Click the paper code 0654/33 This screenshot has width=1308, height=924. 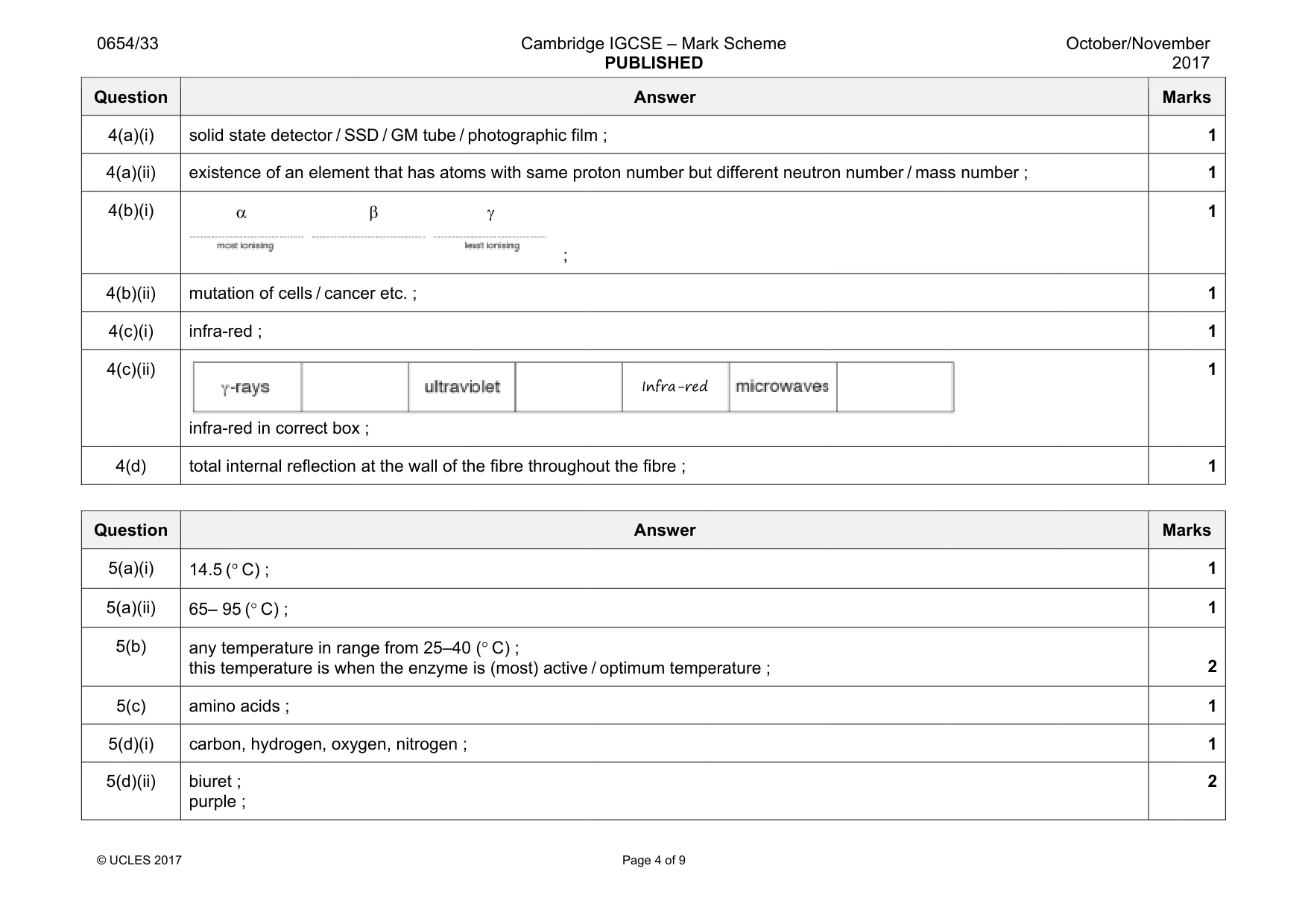point(127,44)
